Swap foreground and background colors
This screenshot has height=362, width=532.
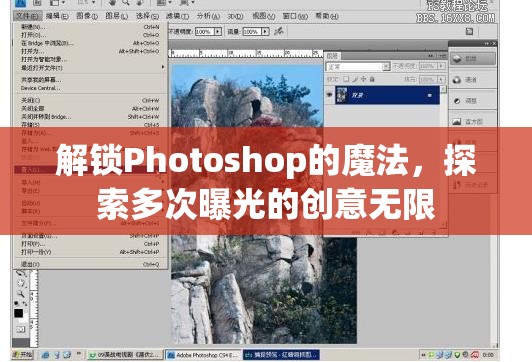pyautogui.click(x=25, y=303)
